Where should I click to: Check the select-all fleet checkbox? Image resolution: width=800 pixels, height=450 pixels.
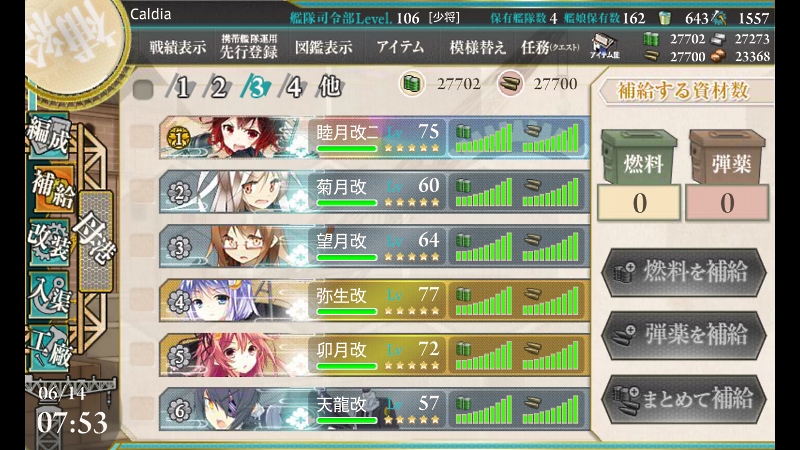(x=143, y=89)
